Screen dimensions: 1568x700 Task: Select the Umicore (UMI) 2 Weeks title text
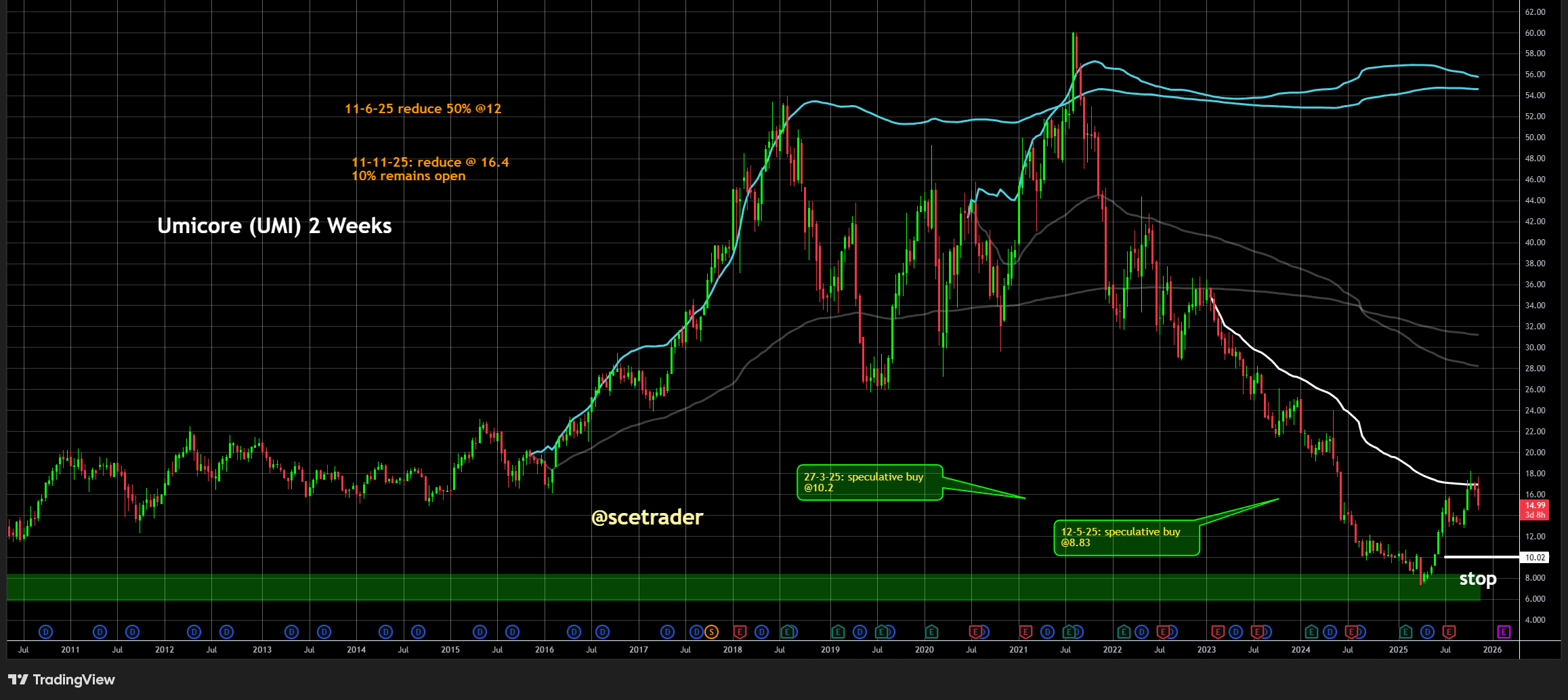(274, 226)
